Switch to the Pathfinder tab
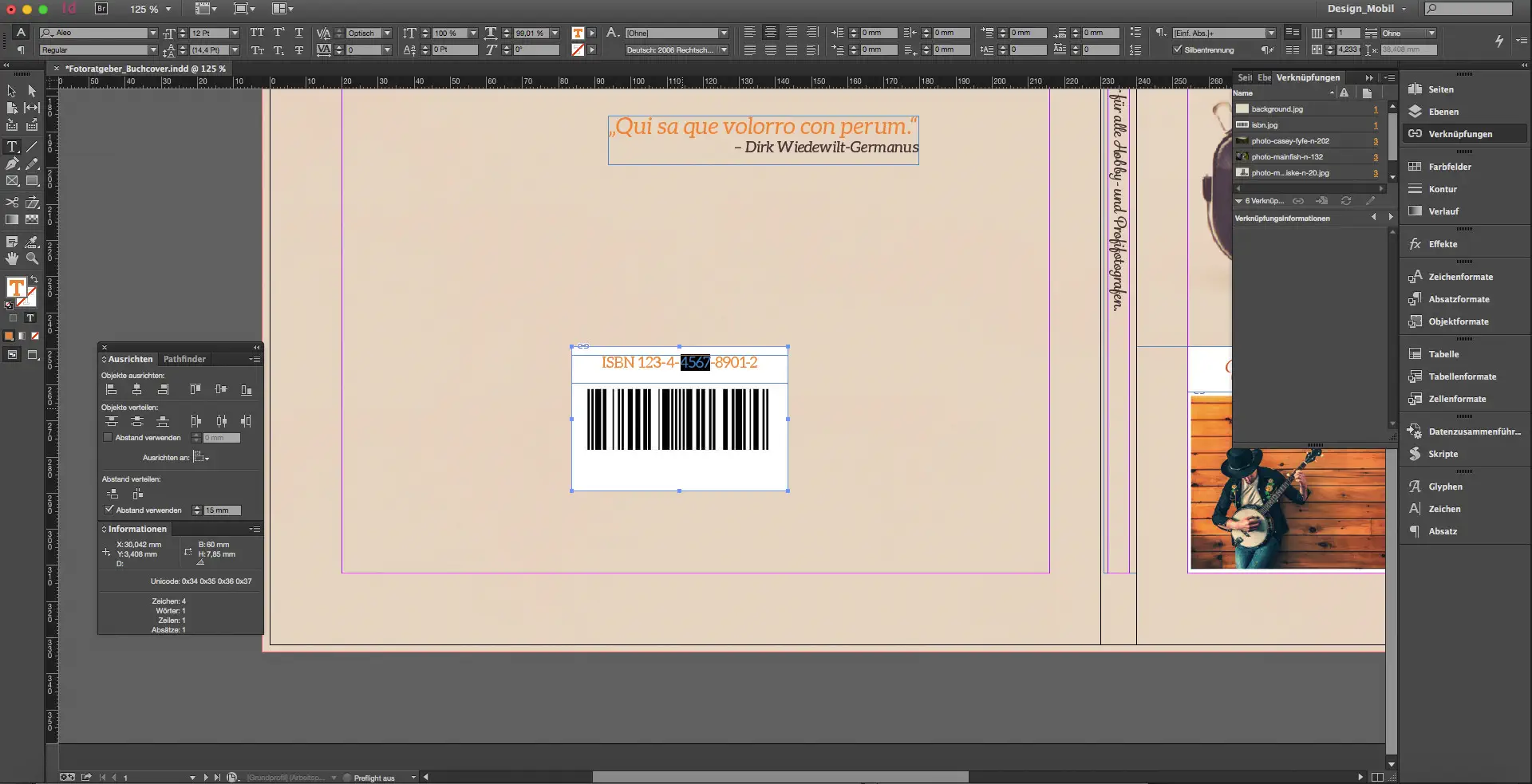Image resolution: width=1532 pixels, height=784 pixels. coord(183,359)
